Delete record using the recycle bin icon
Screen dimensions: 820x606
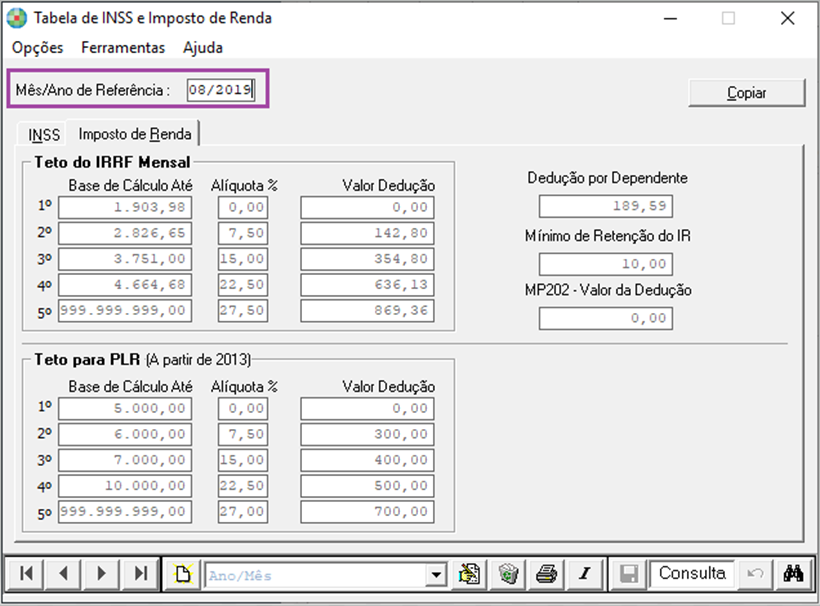tap(508, 574)
